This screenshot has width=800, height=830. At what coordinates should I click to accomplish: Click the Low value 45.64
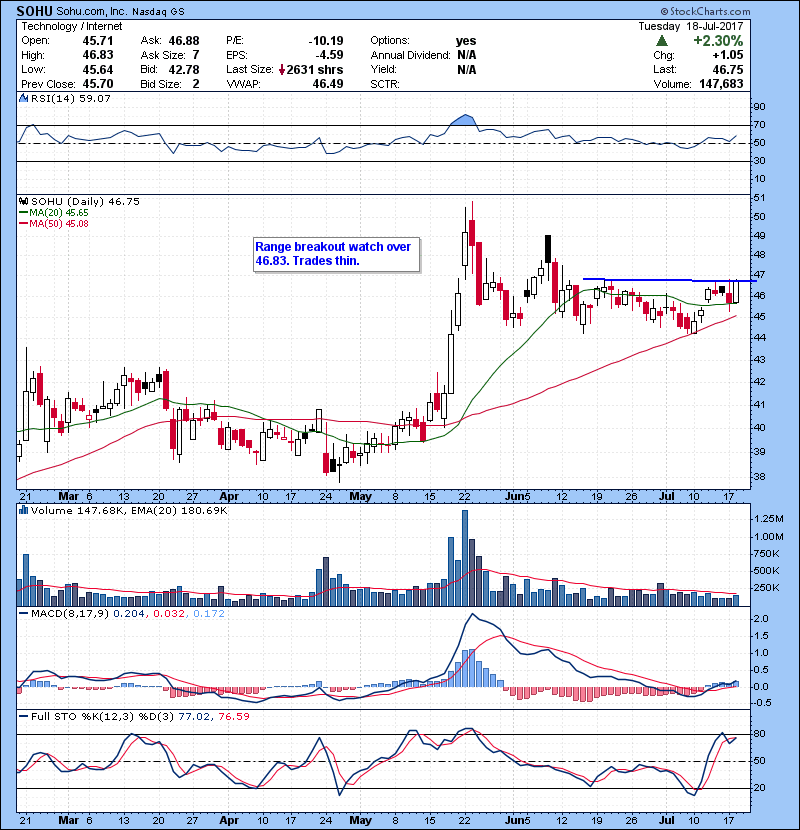click(98, 69)
